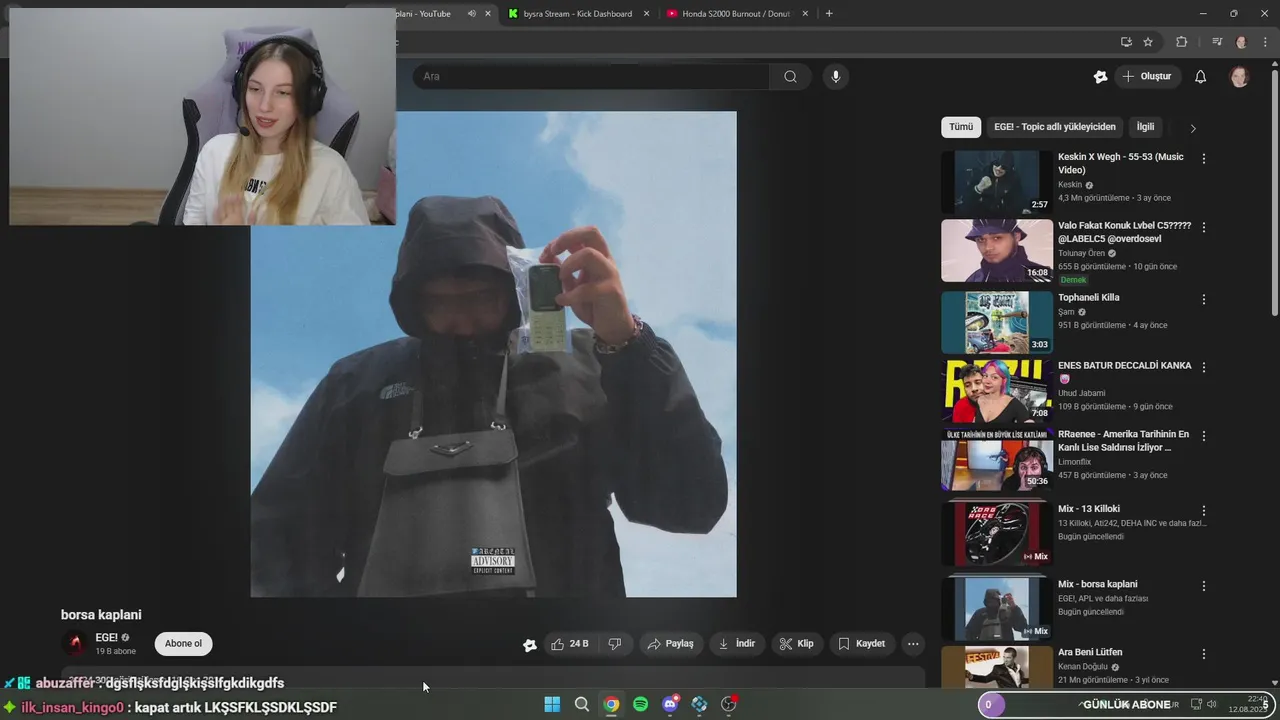The width and height of the screenshot is (1280, 720).
Task: Click the YouTube search magnifier button
Action: 790,76
